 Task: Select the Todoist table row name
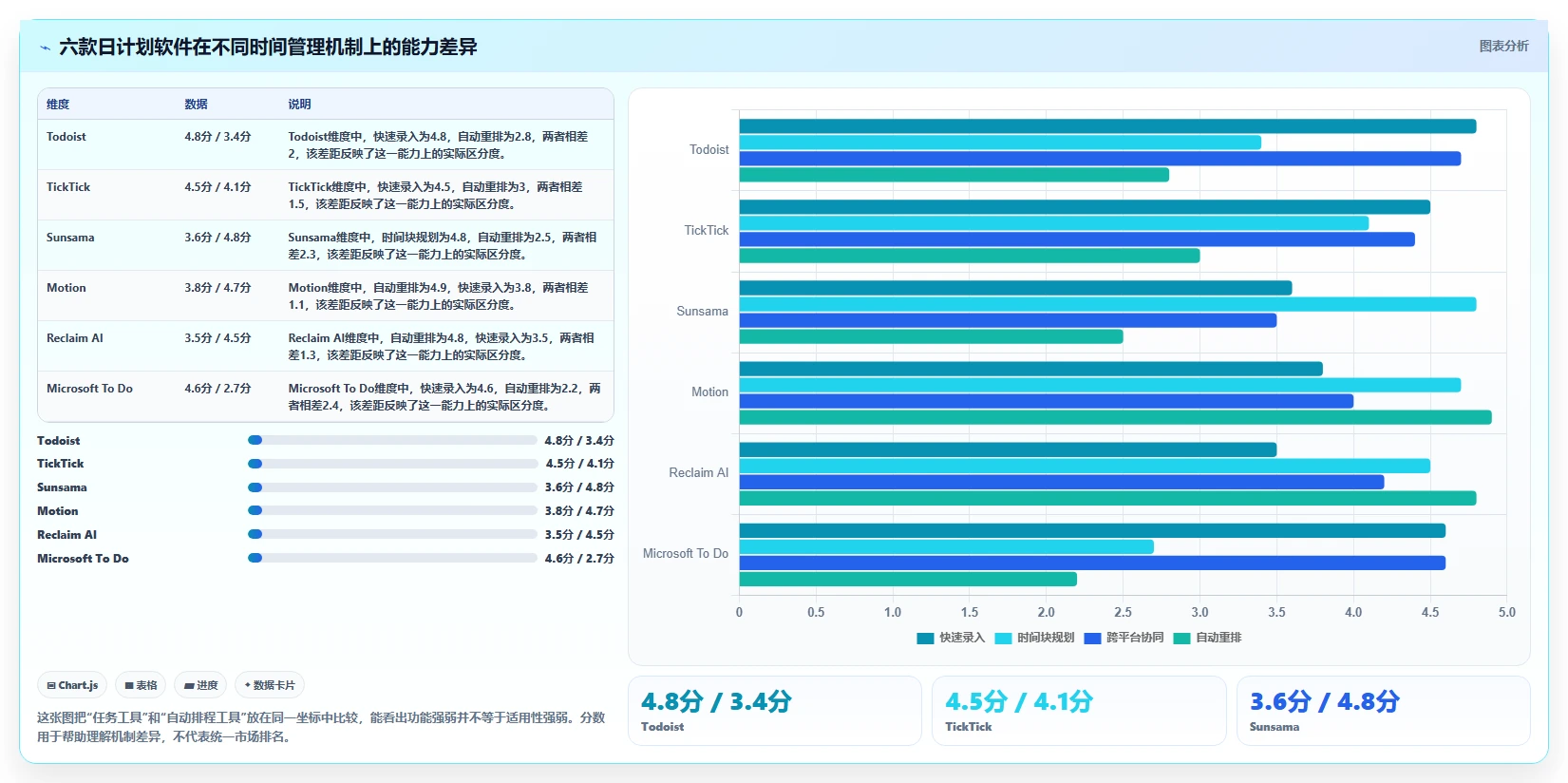66,137
